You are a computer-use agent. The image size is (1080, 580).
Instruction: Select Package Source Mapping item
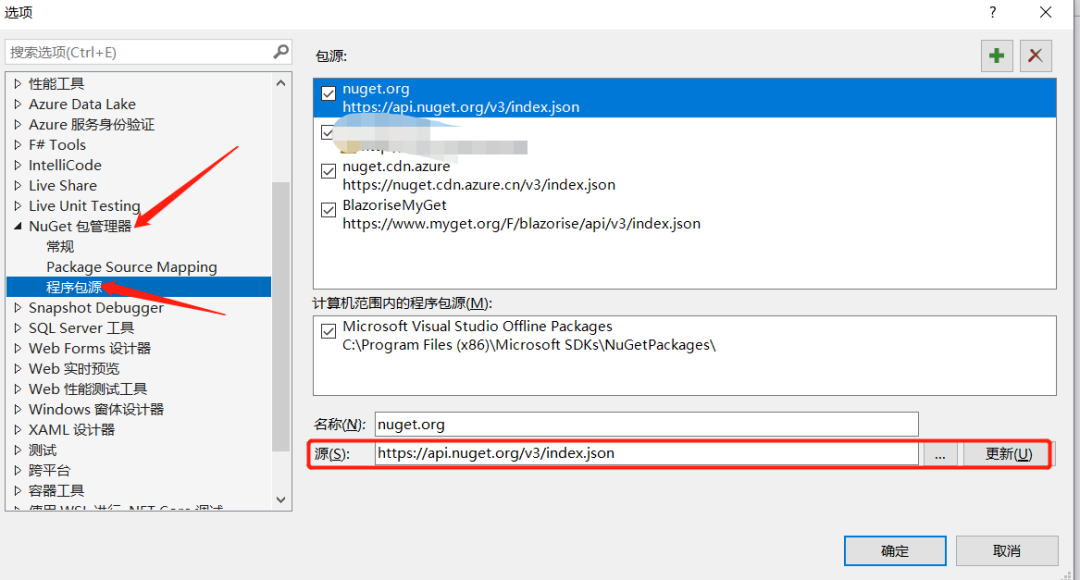[x=132, y=267]
